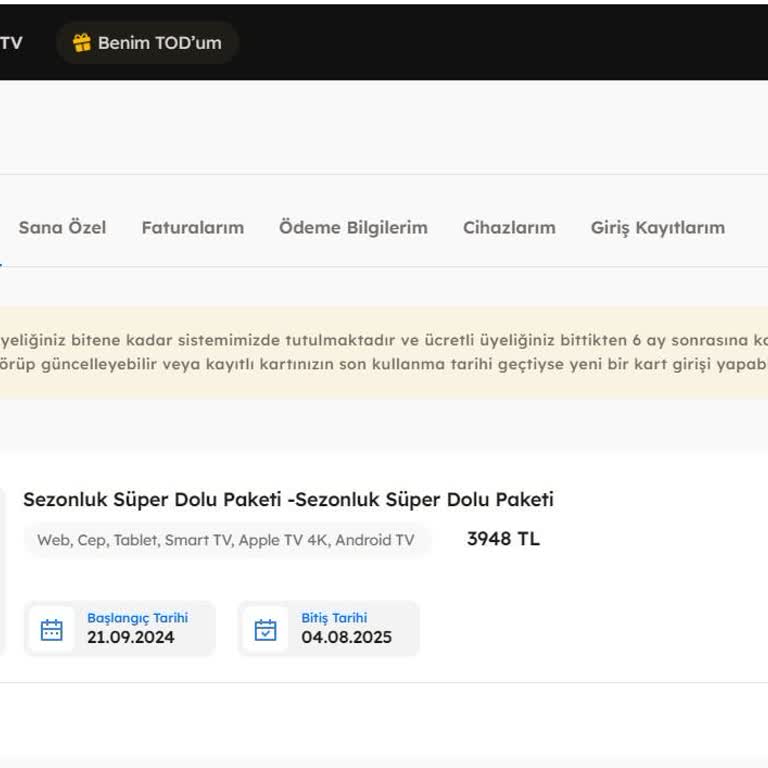Go to the Cihazlarım tab
Screen dimensions: 768x768
(509, 227)
